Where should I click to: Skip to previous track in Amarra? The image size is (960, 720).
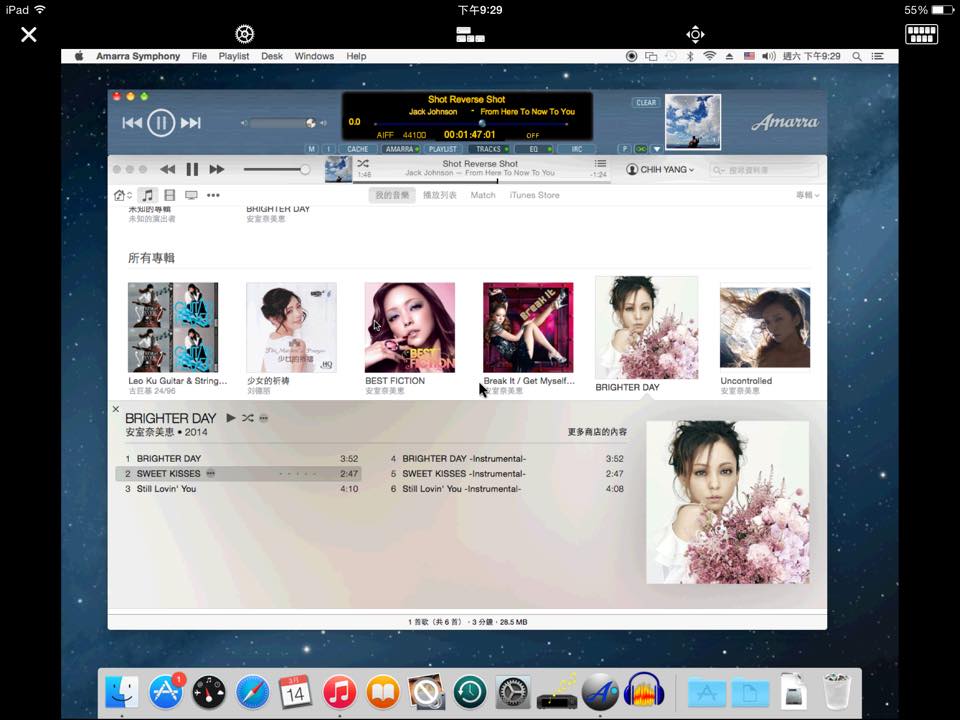click(132, 123)
